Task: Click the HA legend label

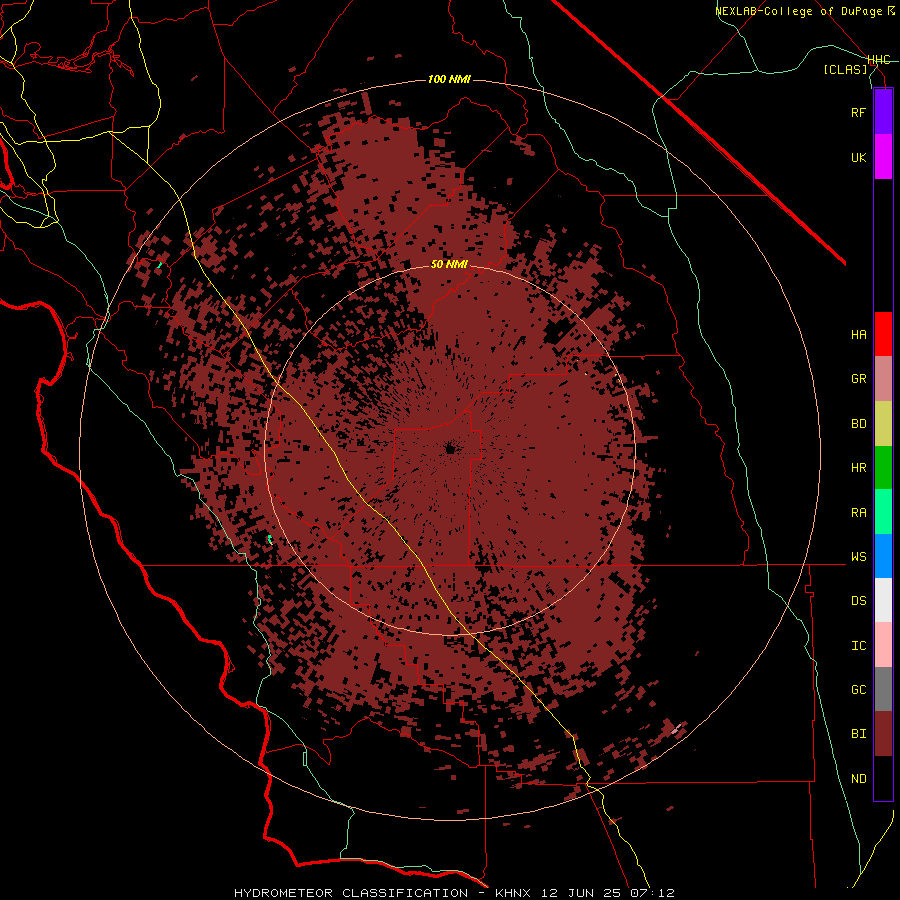Action: point(858,335)
